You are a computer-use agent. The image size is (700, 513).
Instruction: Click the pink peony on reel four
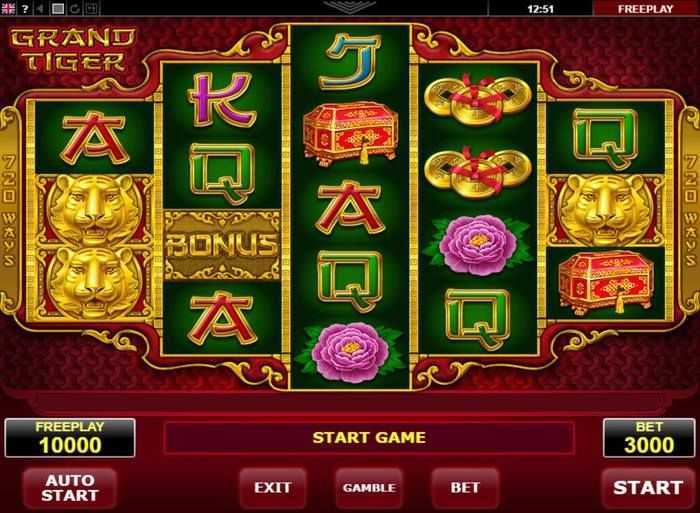[x=478, y=244]
